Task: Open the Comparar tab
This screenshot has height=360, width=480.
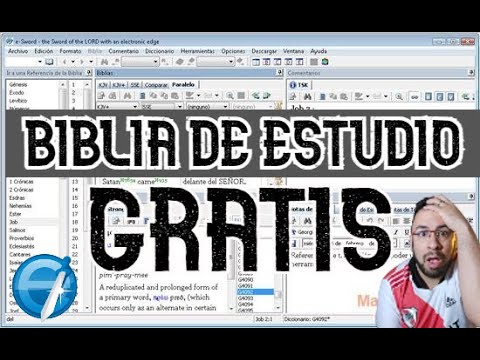Action: (156, 85)
